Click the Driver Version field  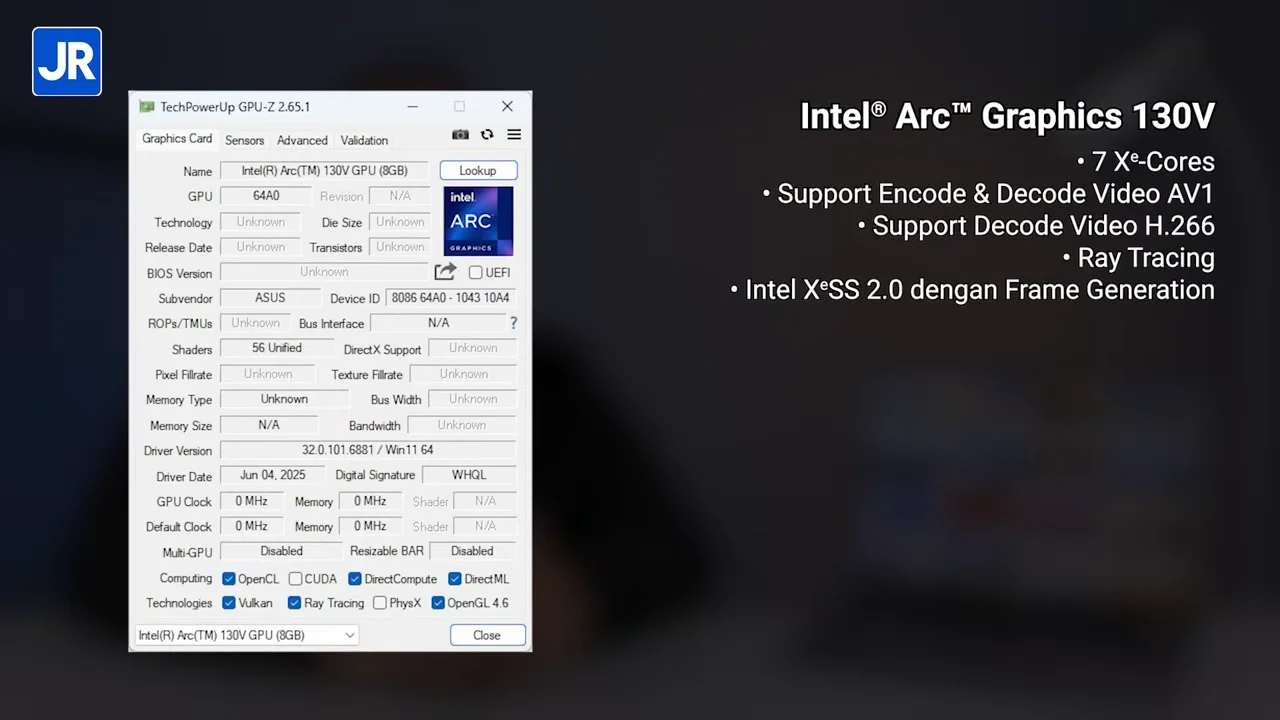point(368,450)
